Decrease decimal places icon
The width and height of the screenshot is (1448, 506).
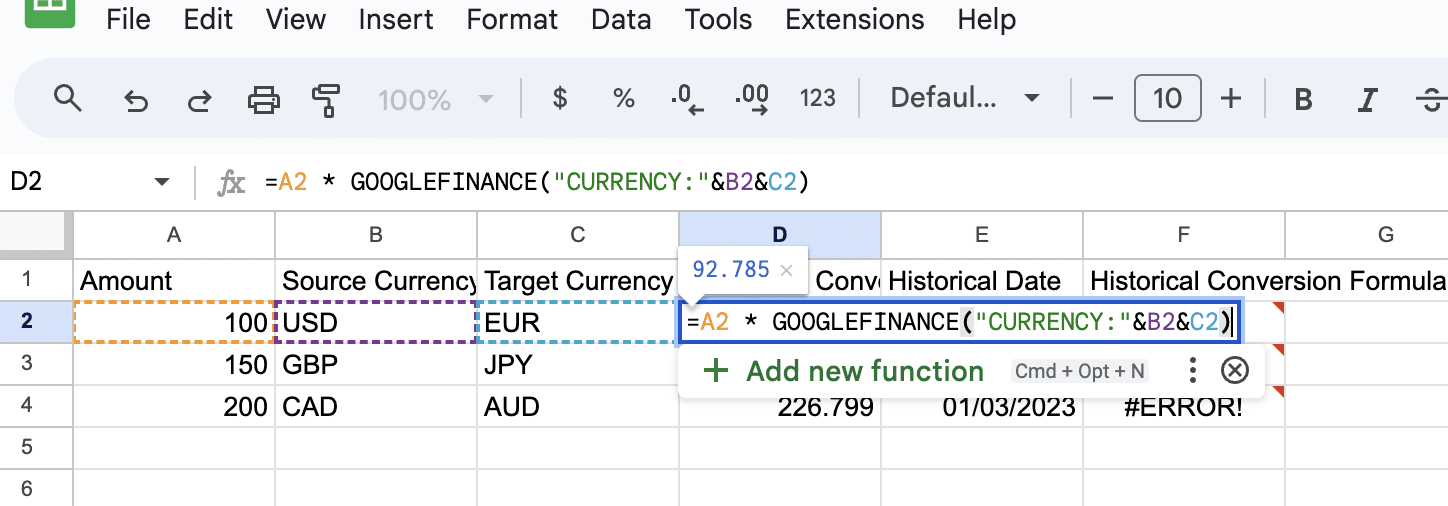coord(687,98)
